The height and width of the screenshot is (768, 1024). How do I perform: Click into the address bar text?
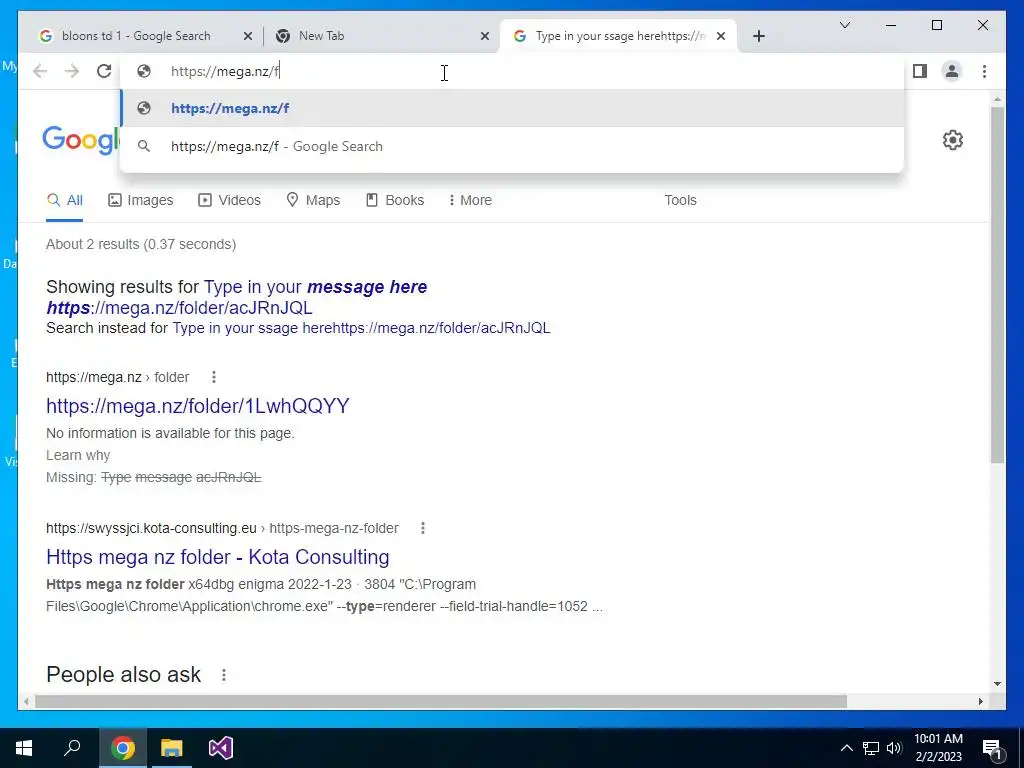(x=225, y=71)
